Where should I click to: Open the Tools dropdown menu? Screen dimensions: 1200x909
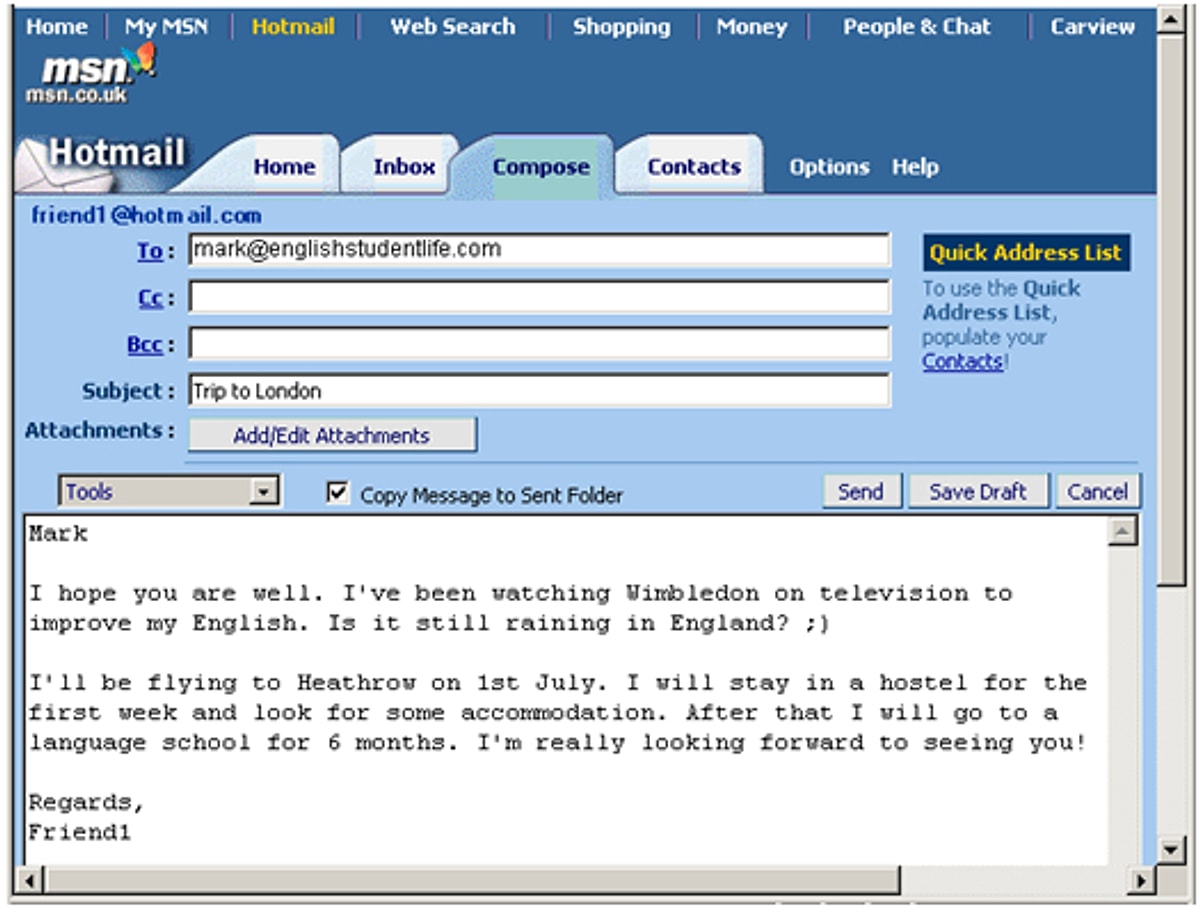[263, 492]
